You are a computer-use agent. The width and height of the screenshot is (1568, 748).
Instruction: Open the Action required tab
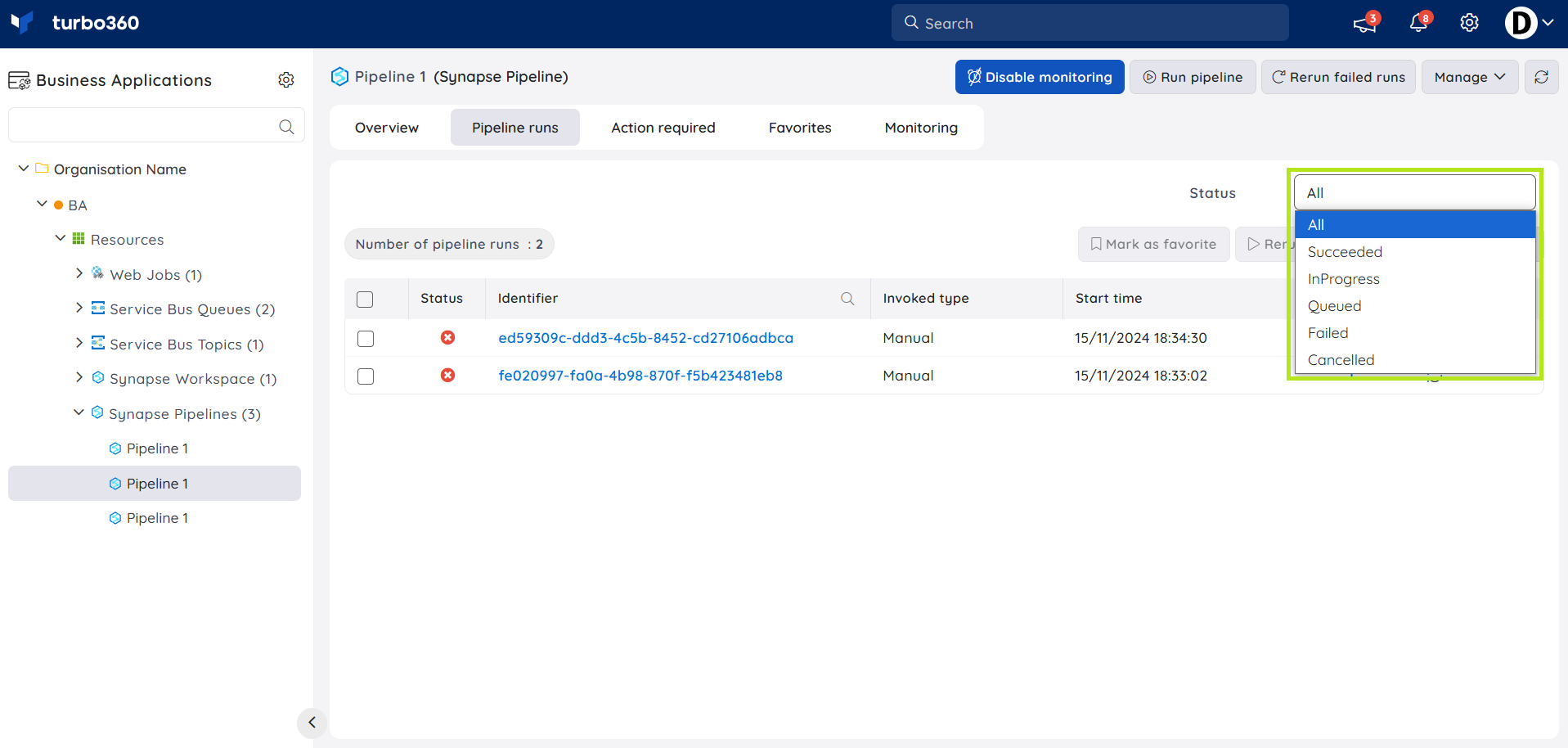[x=663, y=128]
